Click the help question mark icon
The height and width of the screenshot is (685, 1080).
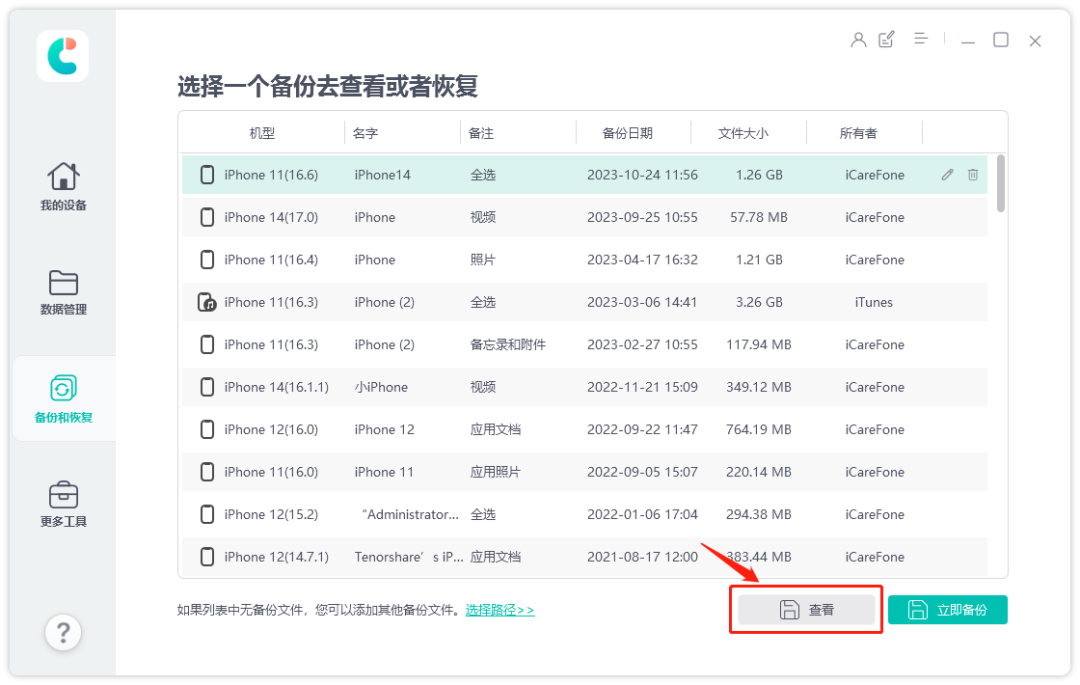[62, 632]
